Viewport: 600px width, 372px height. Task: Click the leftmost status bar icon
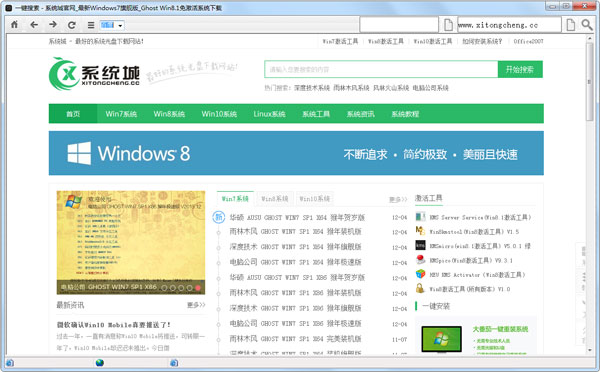(x=10, y=362)
